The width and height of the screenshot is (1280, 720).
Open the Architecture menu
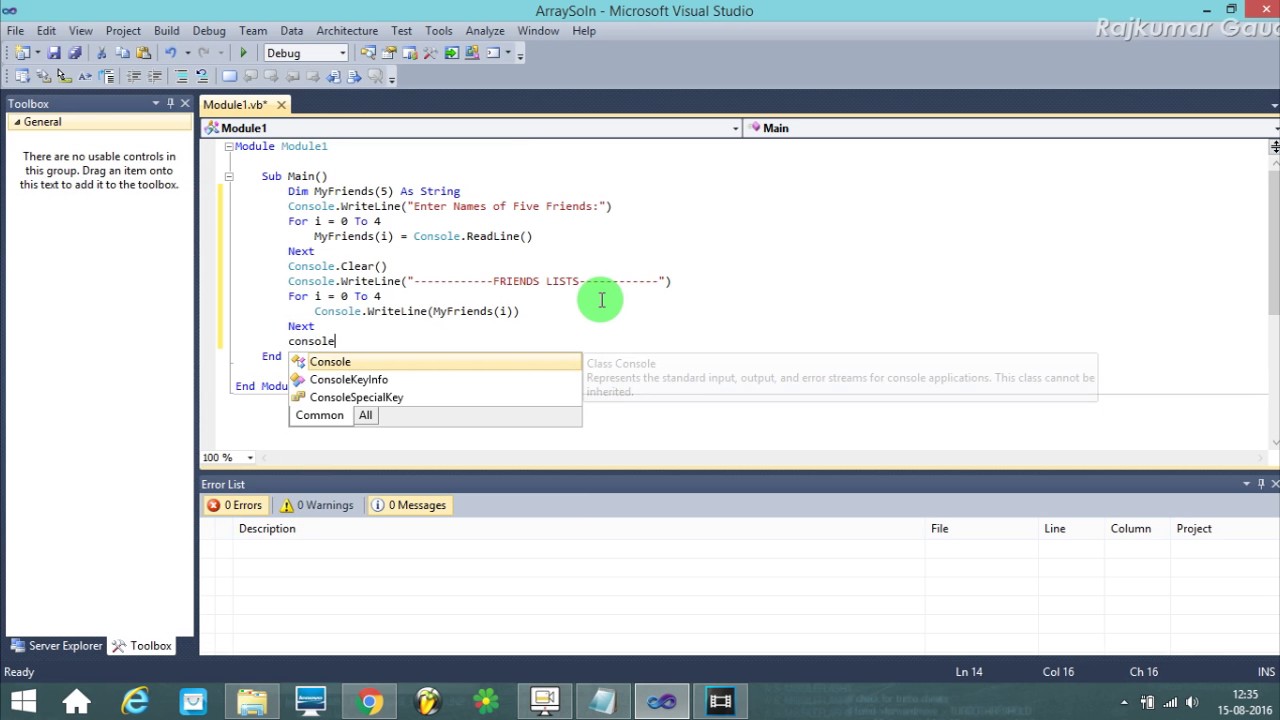coord(347,31)
